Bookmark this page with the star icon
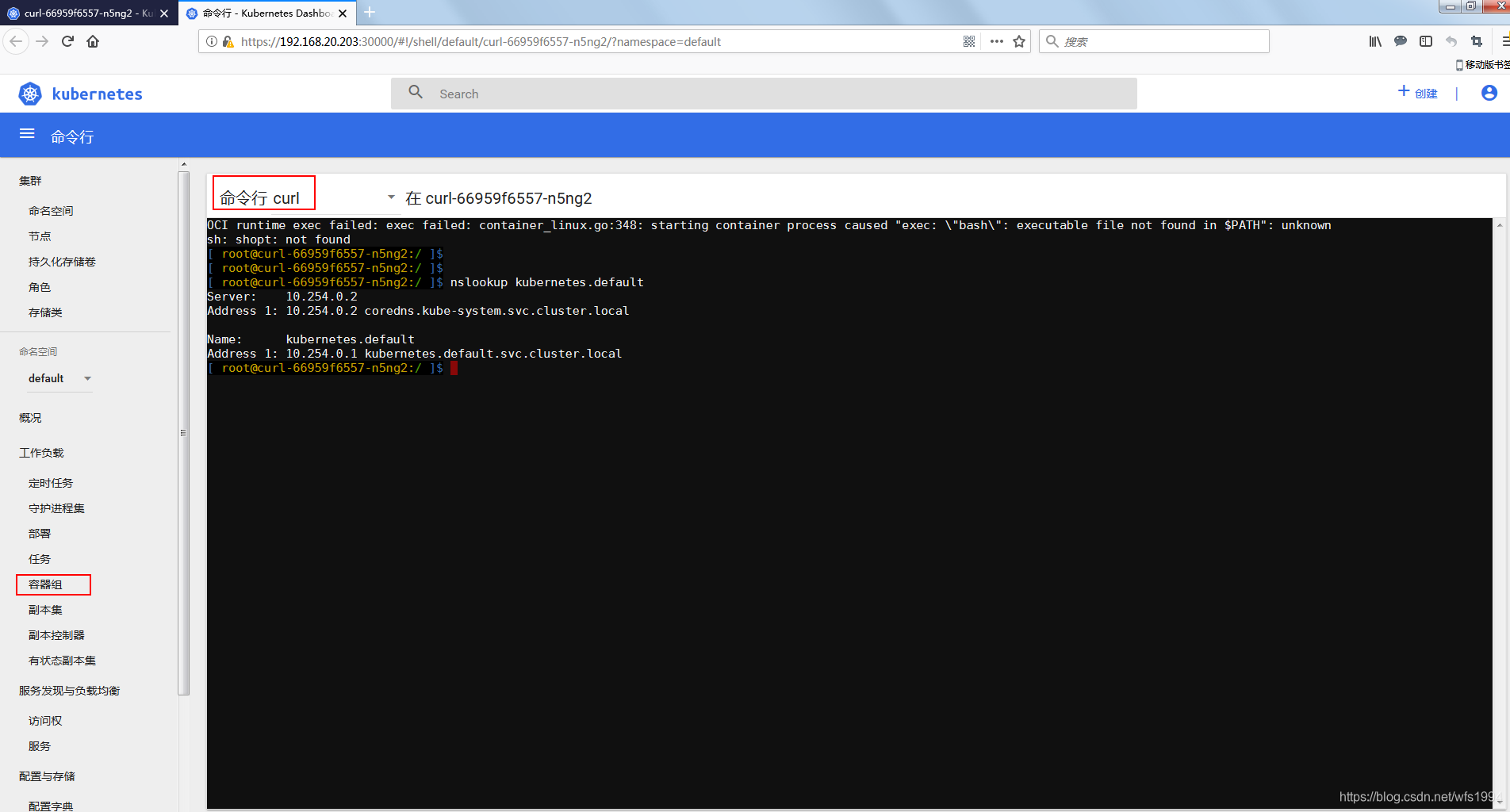 1019,41
